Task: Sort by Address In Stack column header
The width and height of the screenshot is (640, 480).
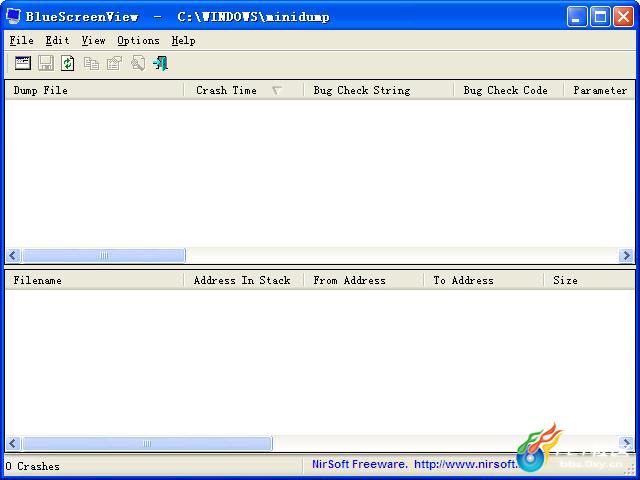Action: pyautogui.click(x=244, y=280)
